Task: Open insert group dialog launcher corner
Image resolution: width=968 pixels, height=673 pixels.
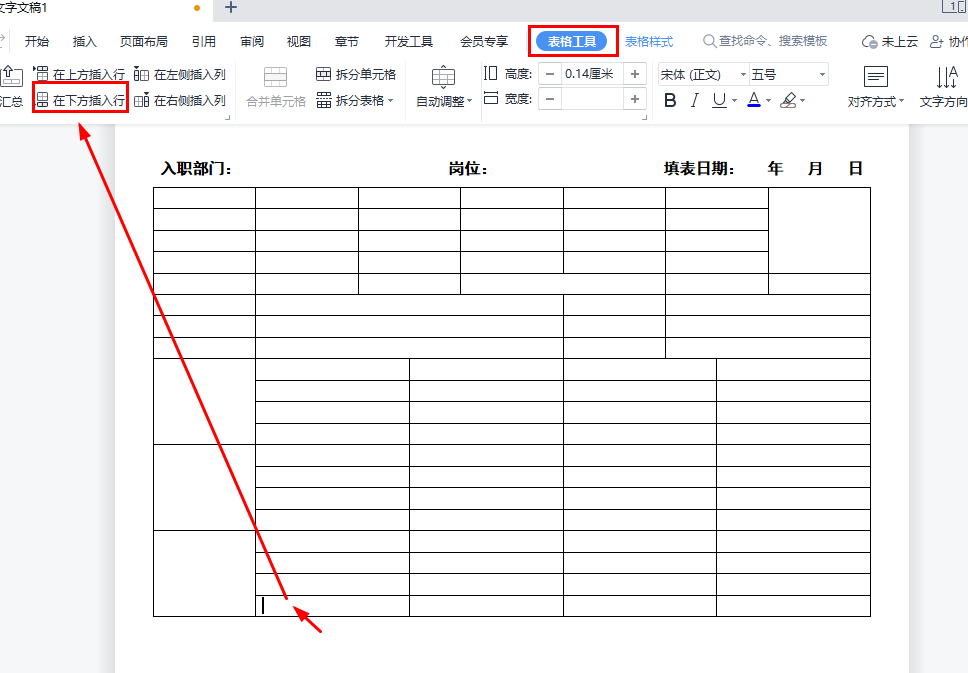Action: [227, 117]
